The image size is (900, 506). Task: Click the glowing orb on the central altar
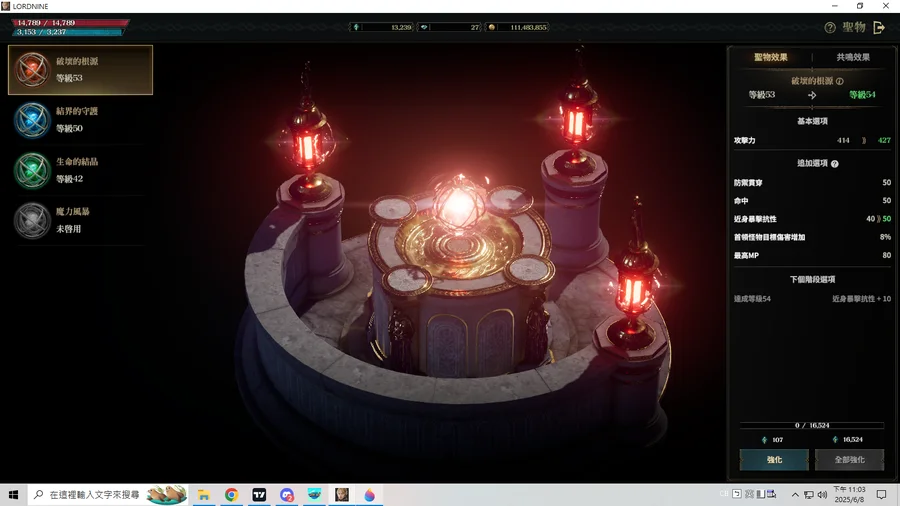459,204
